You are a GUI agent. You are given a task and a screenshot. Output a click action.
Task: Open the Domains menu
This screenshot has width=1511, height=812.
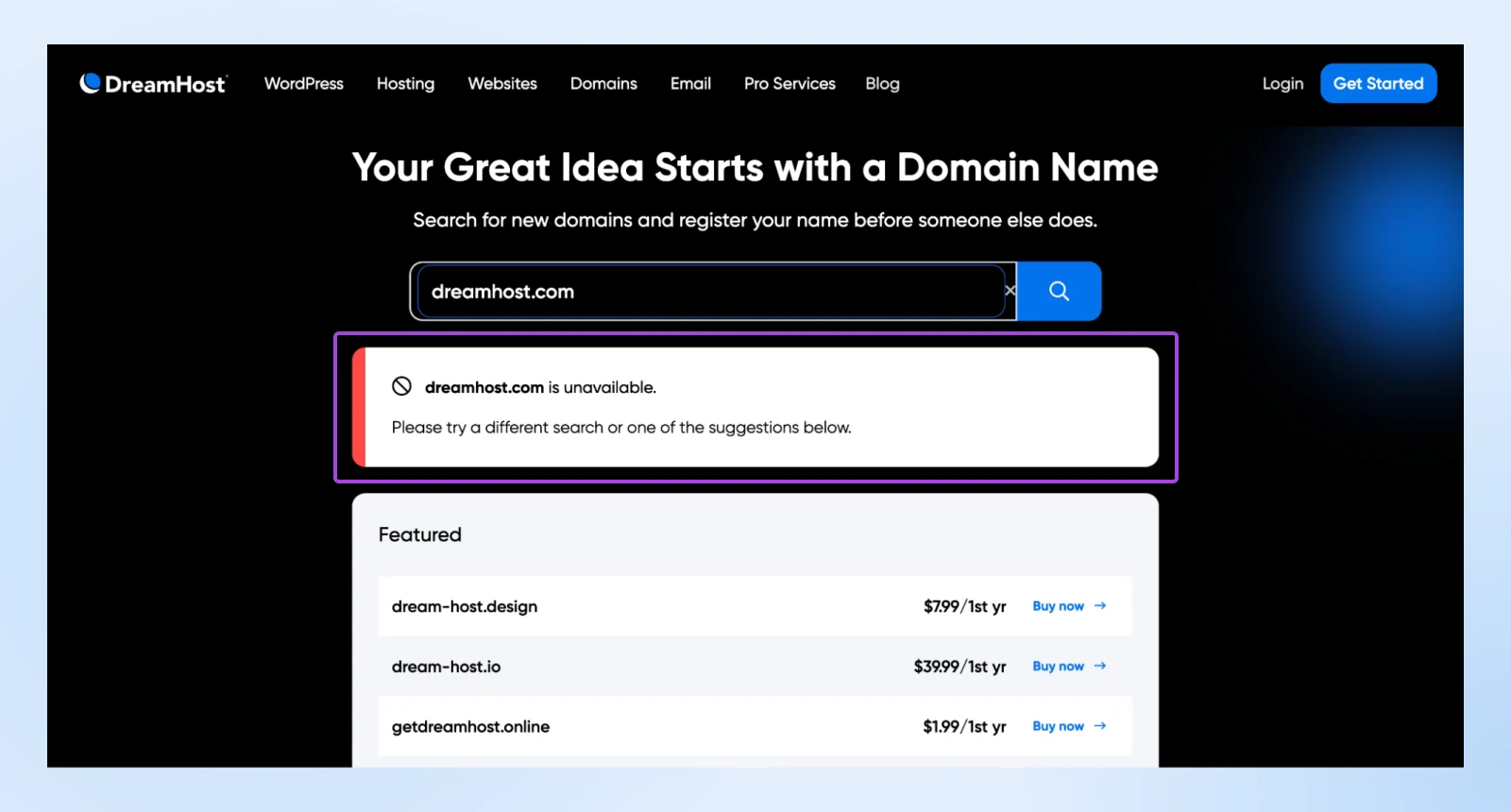point(603,84)
